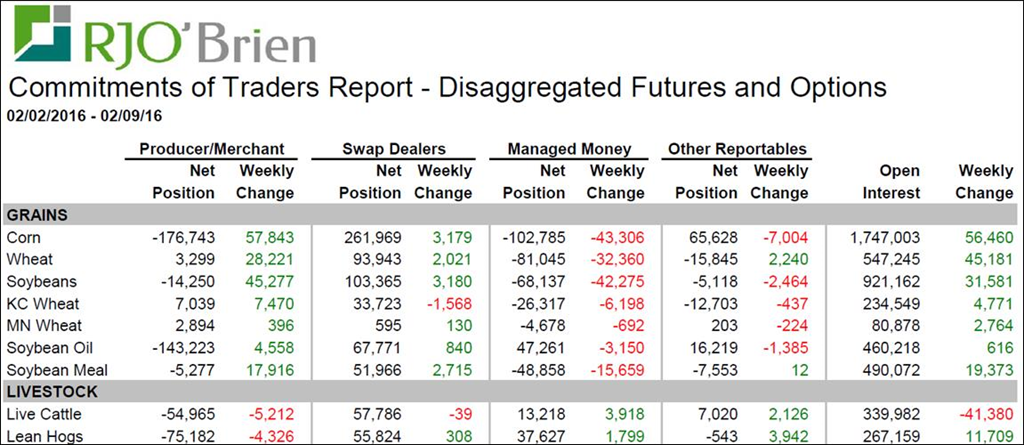Select the MN Wheat row label
The width and height of the screenshot is (1024, 445).
tap(42, 325)
